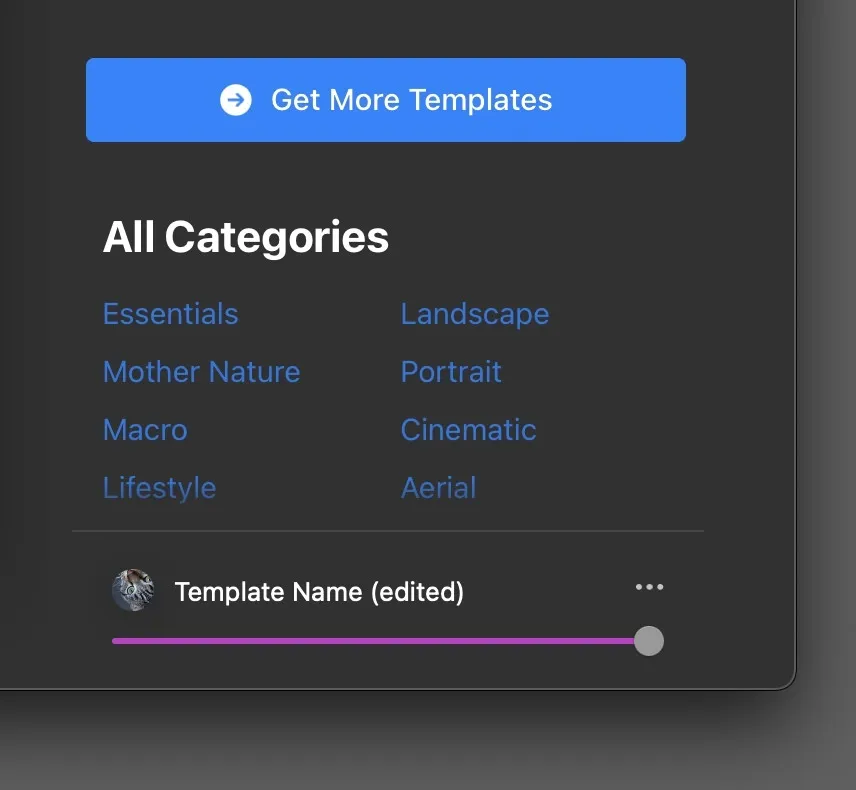Image resolution: width=856 pixels, height=790 pixels.
Task: Click the template preview thumbnail icon
Action: coord(133,590)
